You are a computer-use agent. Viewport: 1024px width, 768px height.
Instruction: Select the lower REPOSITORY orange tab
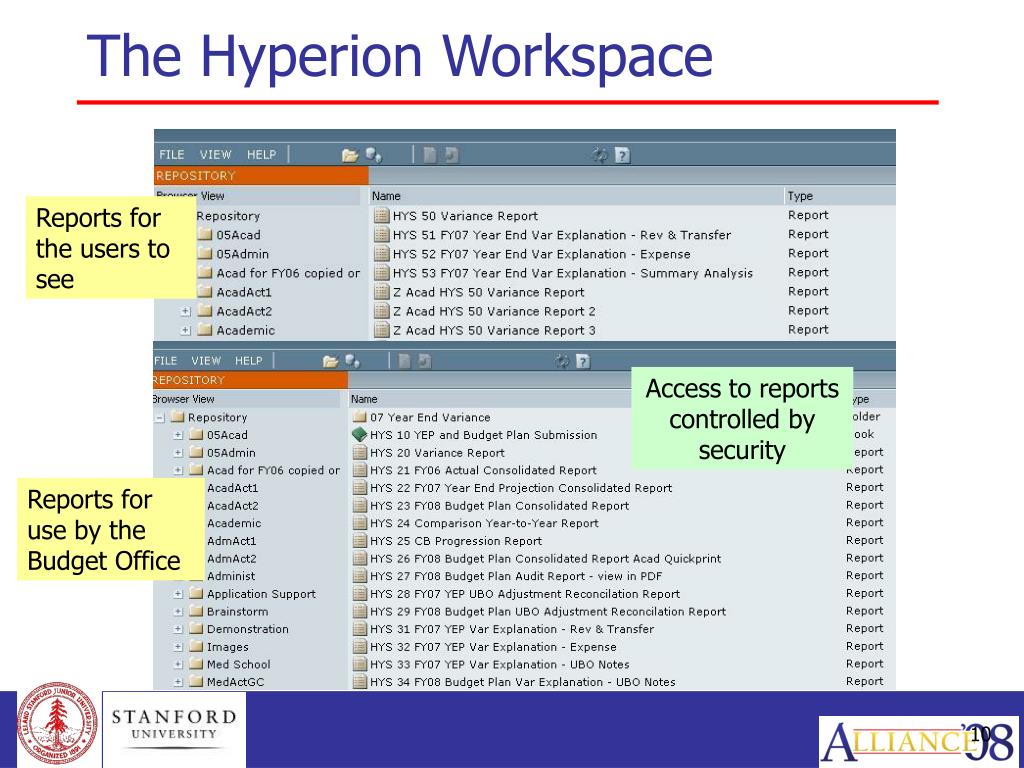[250, 380]
